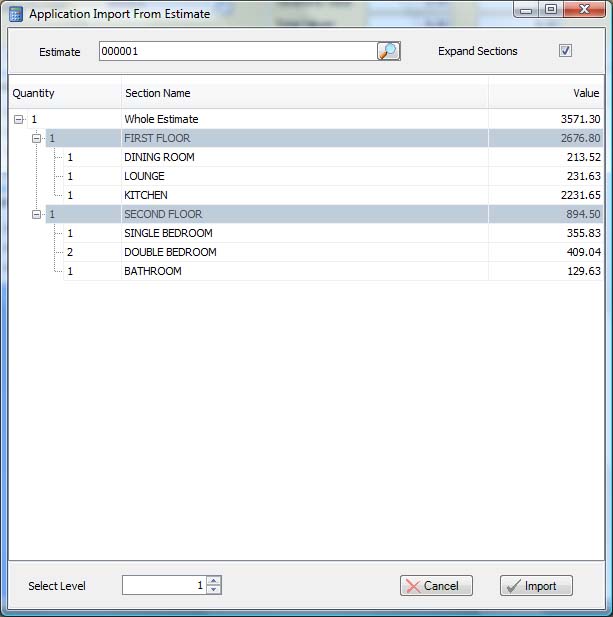Click the Estimate number input field
This screenshot has width=613, height=617.
pos(237,51)
